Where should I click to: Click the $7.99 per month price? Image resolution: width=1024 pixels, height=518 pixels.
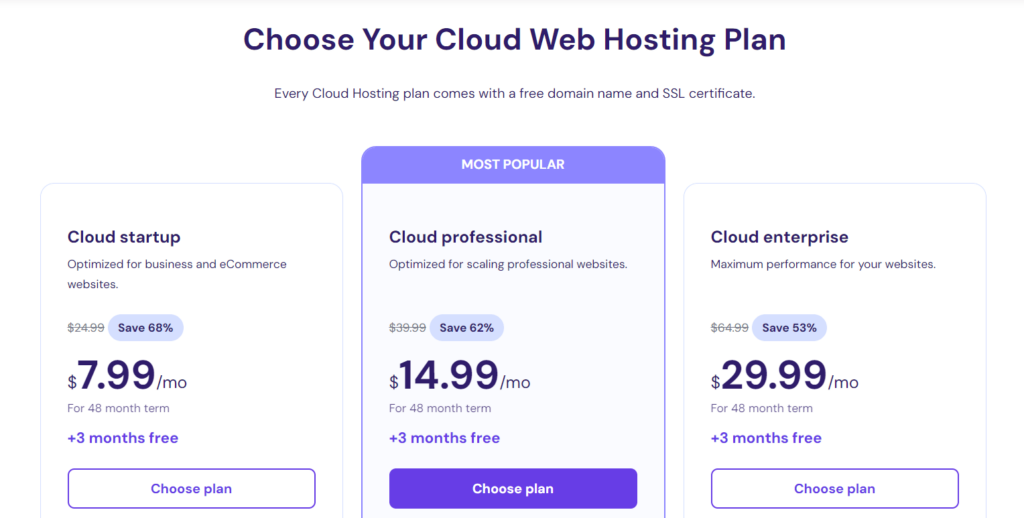pos(127,376)
